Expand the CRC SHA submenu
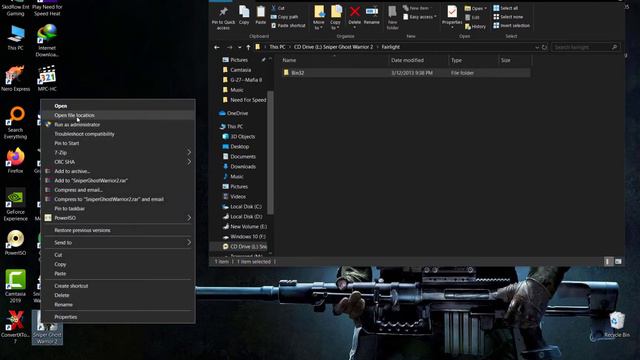This screenshot has height=360, width=640. pos(118,162)
